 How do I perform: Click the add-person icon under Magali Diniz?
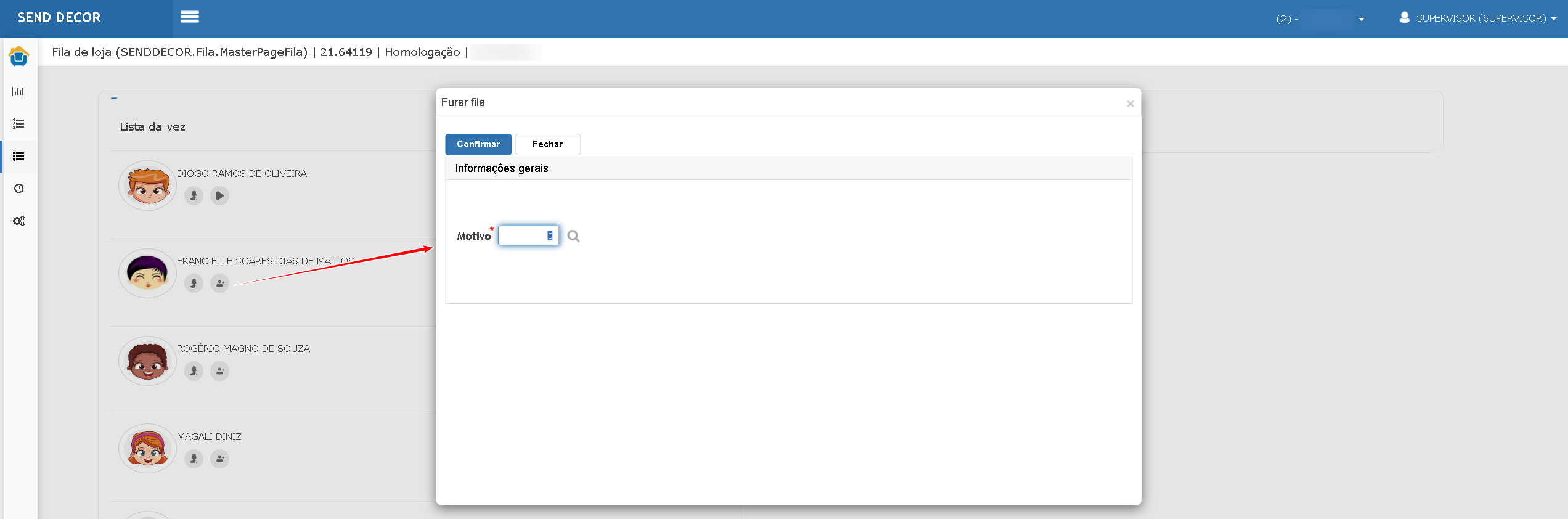coord(219,459)
